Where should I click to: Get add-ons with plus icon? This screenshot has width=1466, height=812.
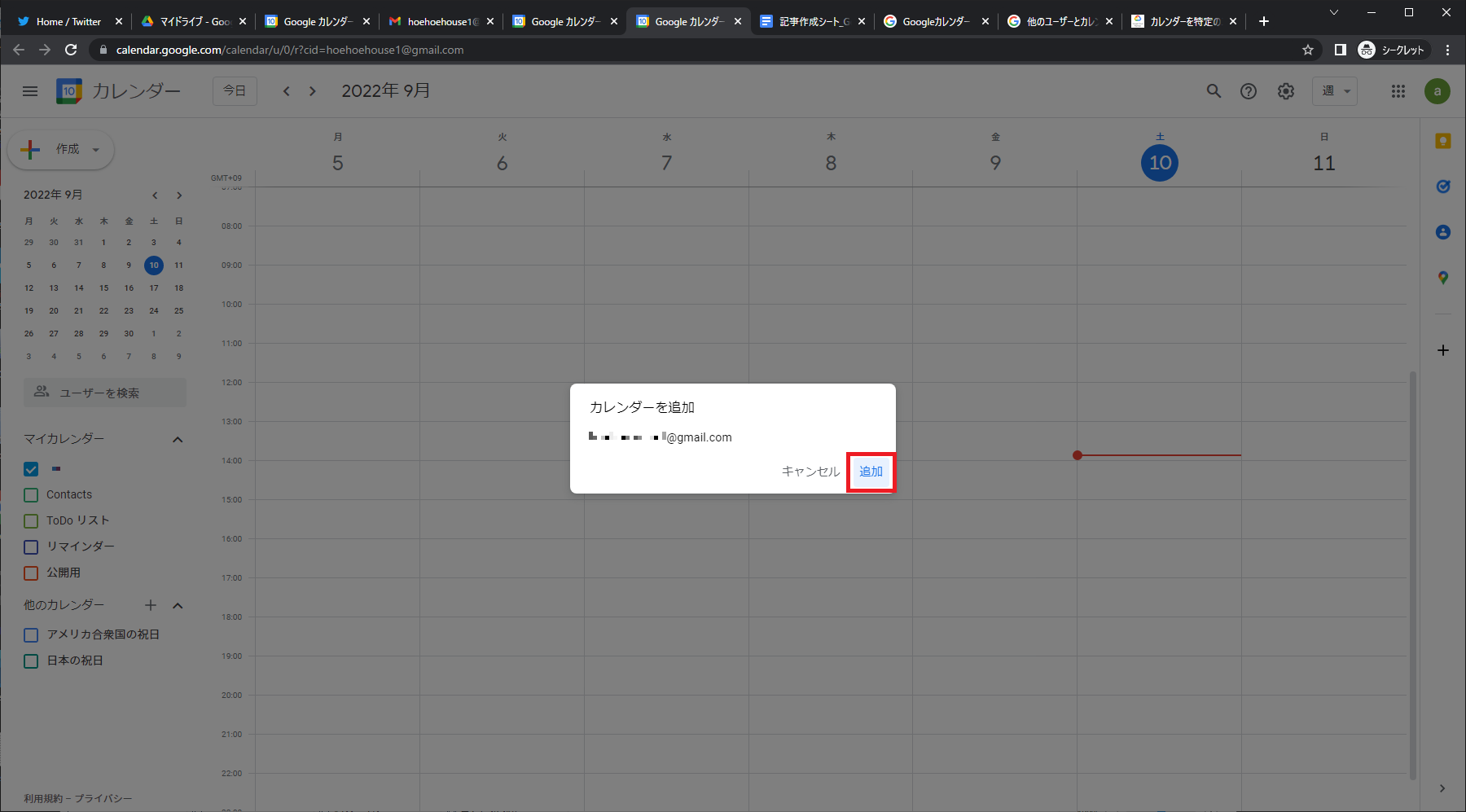(1443, 350)
